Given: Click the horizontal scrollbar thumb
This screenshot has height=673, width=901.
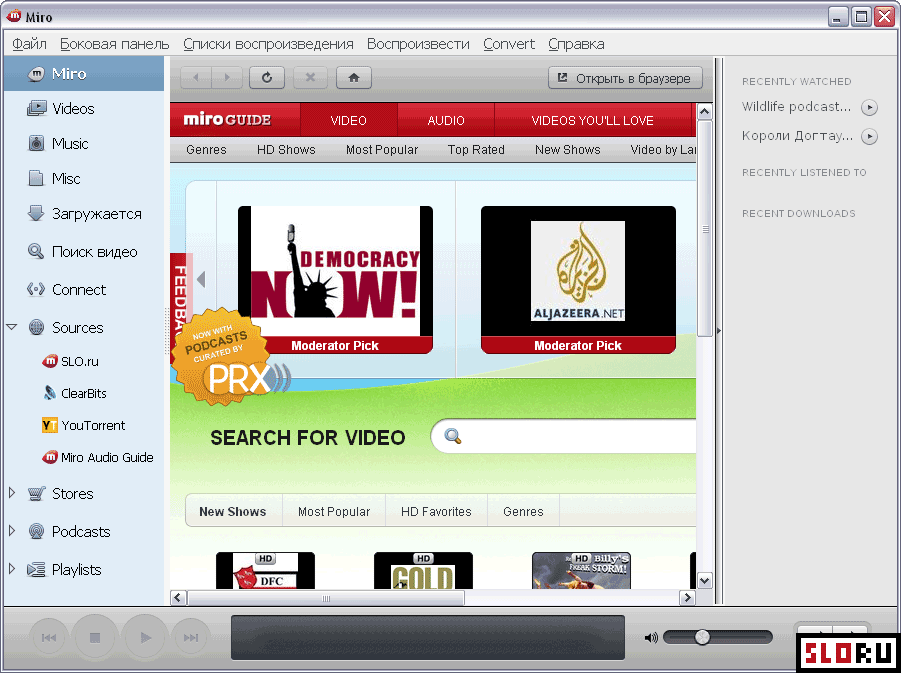Looking at the screenshot, I should (326, 598).
